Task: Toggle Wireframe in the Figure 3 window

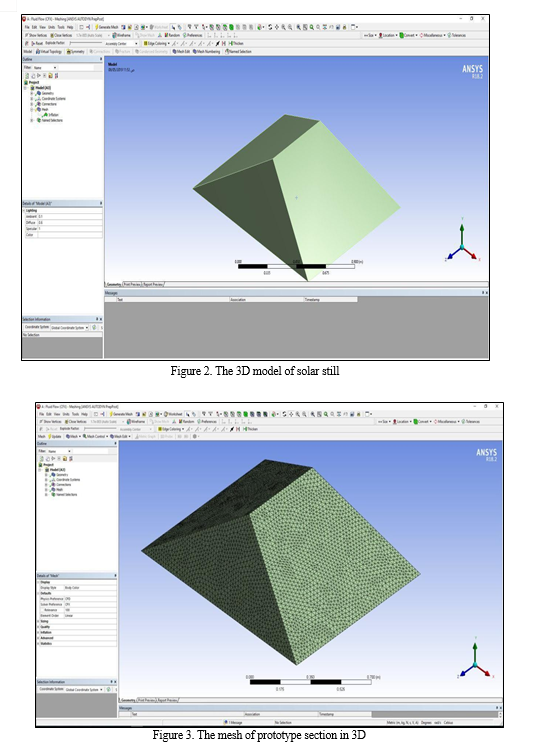Action: (x=136, y=422)
